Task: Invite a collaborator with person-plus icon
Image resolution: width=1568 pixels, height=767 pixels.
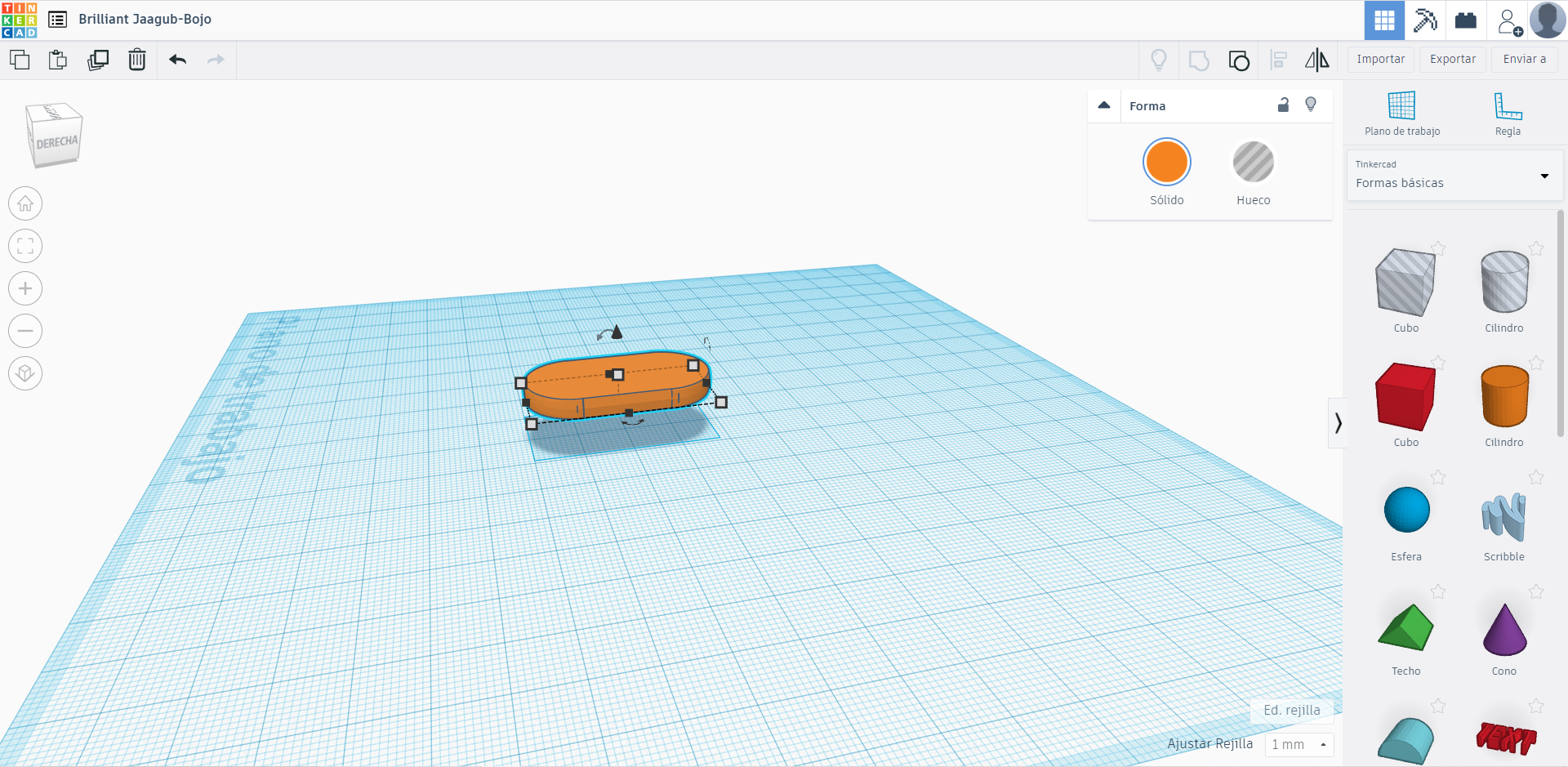Action: (1509, 21)
